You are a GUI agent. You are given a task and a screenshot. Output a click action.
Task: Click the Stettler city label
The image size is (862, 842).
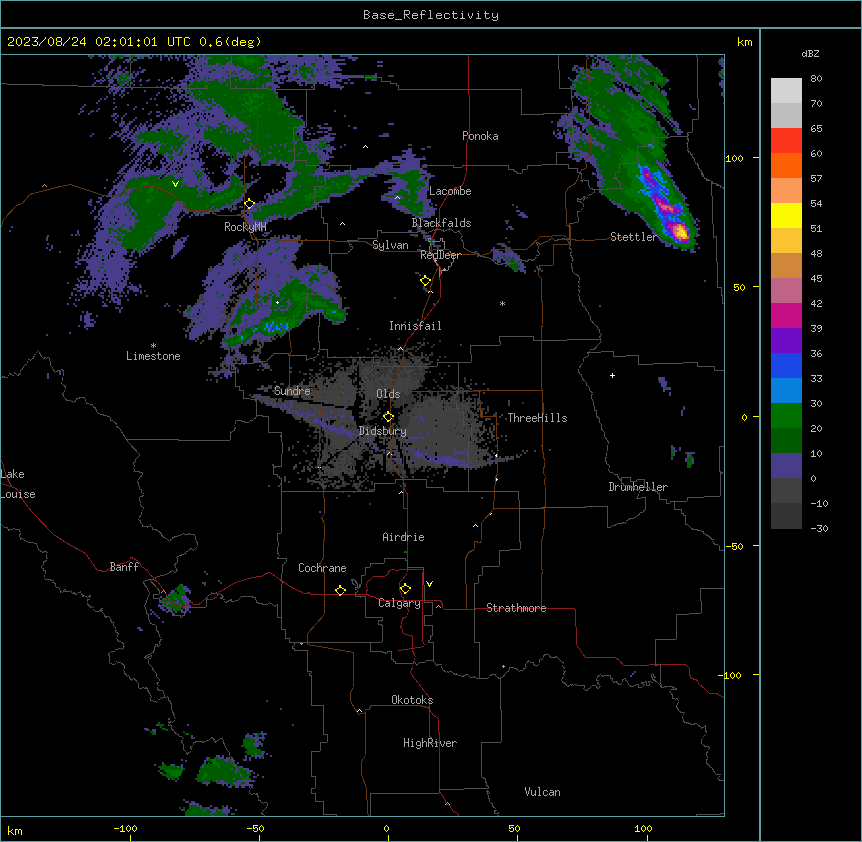coord(634,237)
